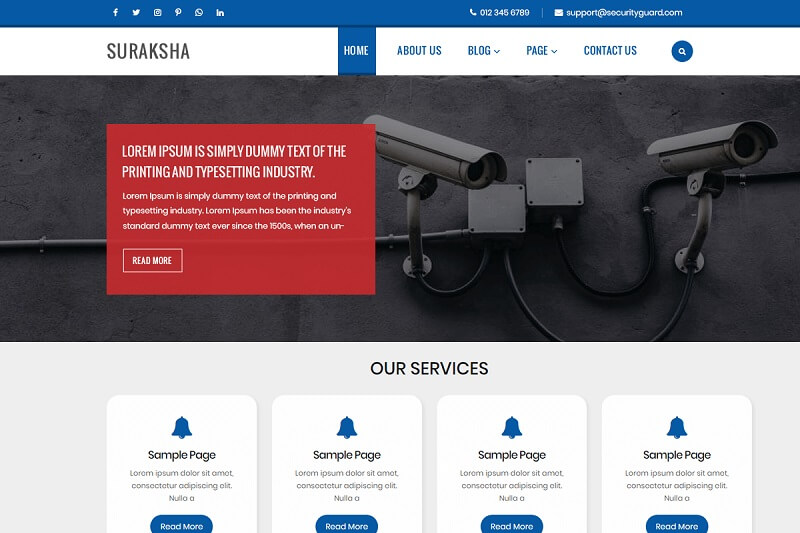Select the Home menu item
The height and width of the screenshot is (533, 800).
pos(357,50)
